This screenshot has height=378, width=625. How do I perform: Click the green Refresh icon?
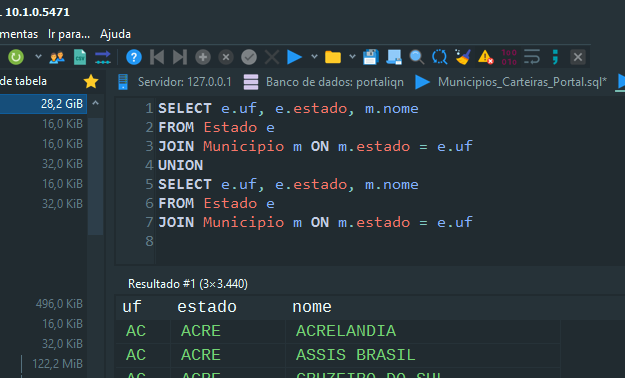(16, 57)
